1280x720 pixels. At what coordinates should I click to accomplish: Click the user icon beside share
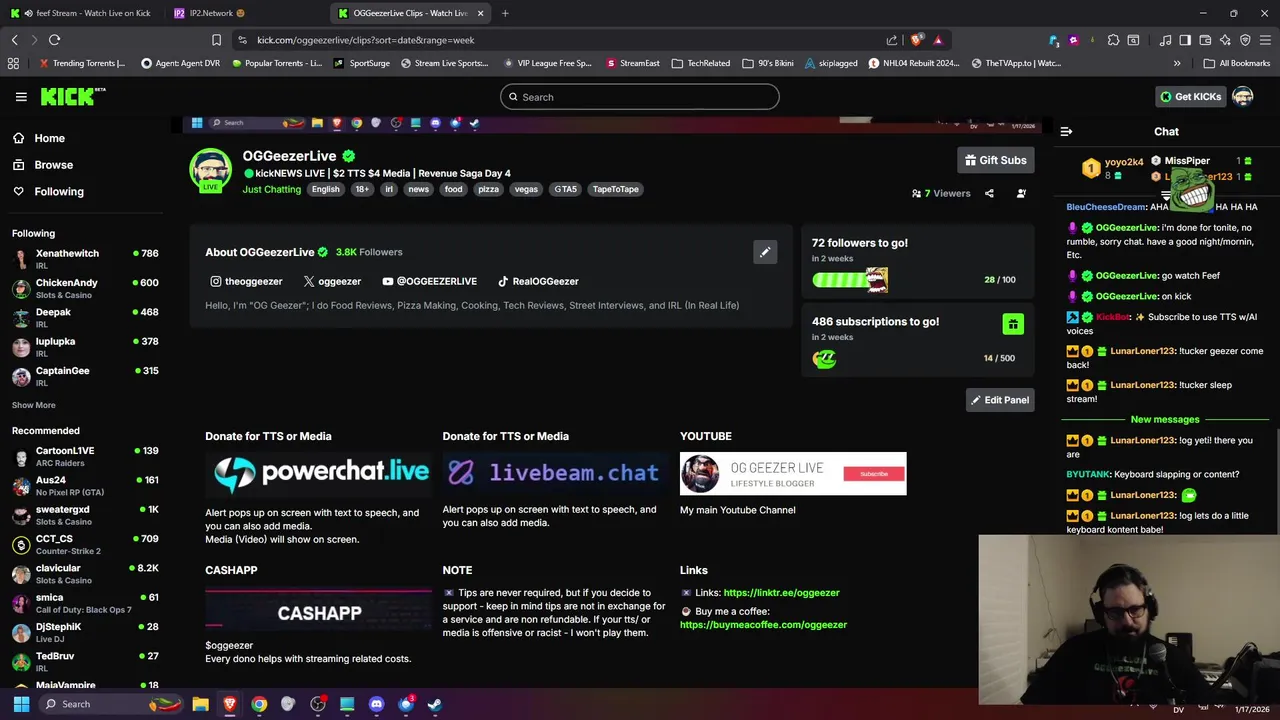[x=1021, y=193]
